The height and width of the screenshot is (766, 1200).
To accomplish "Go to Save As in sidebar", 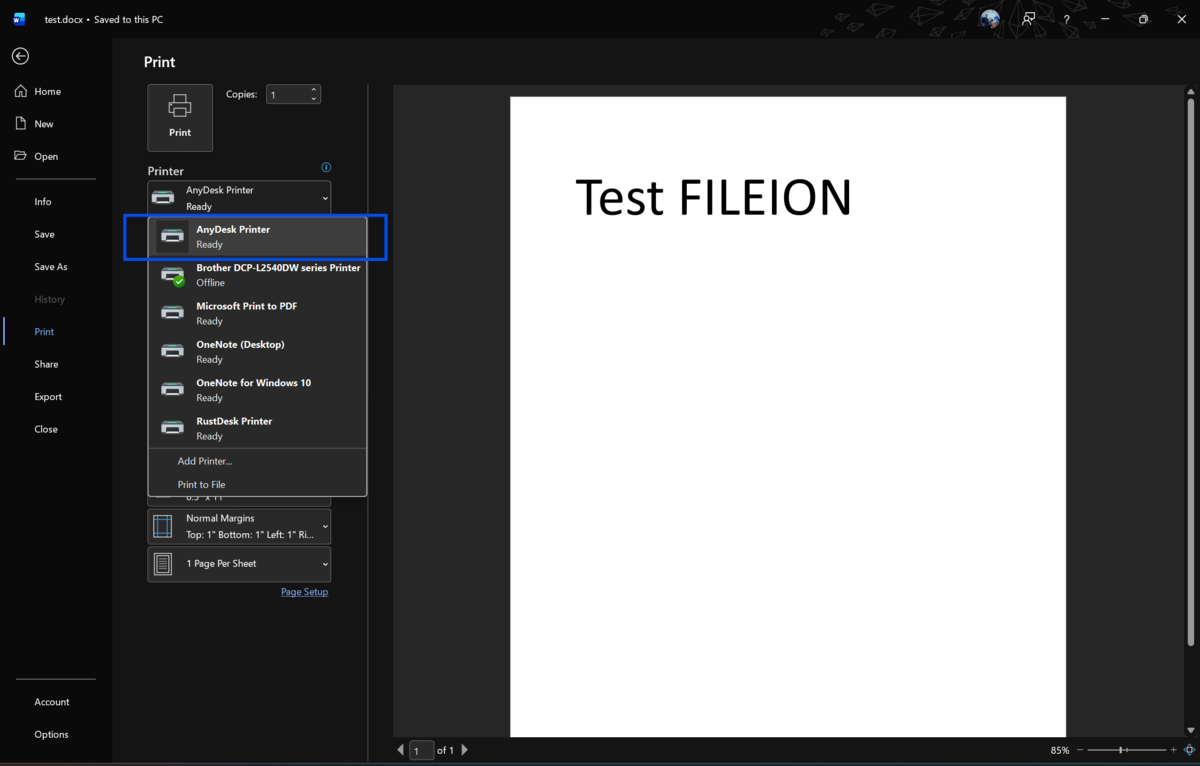I will (x=51, y=267).
